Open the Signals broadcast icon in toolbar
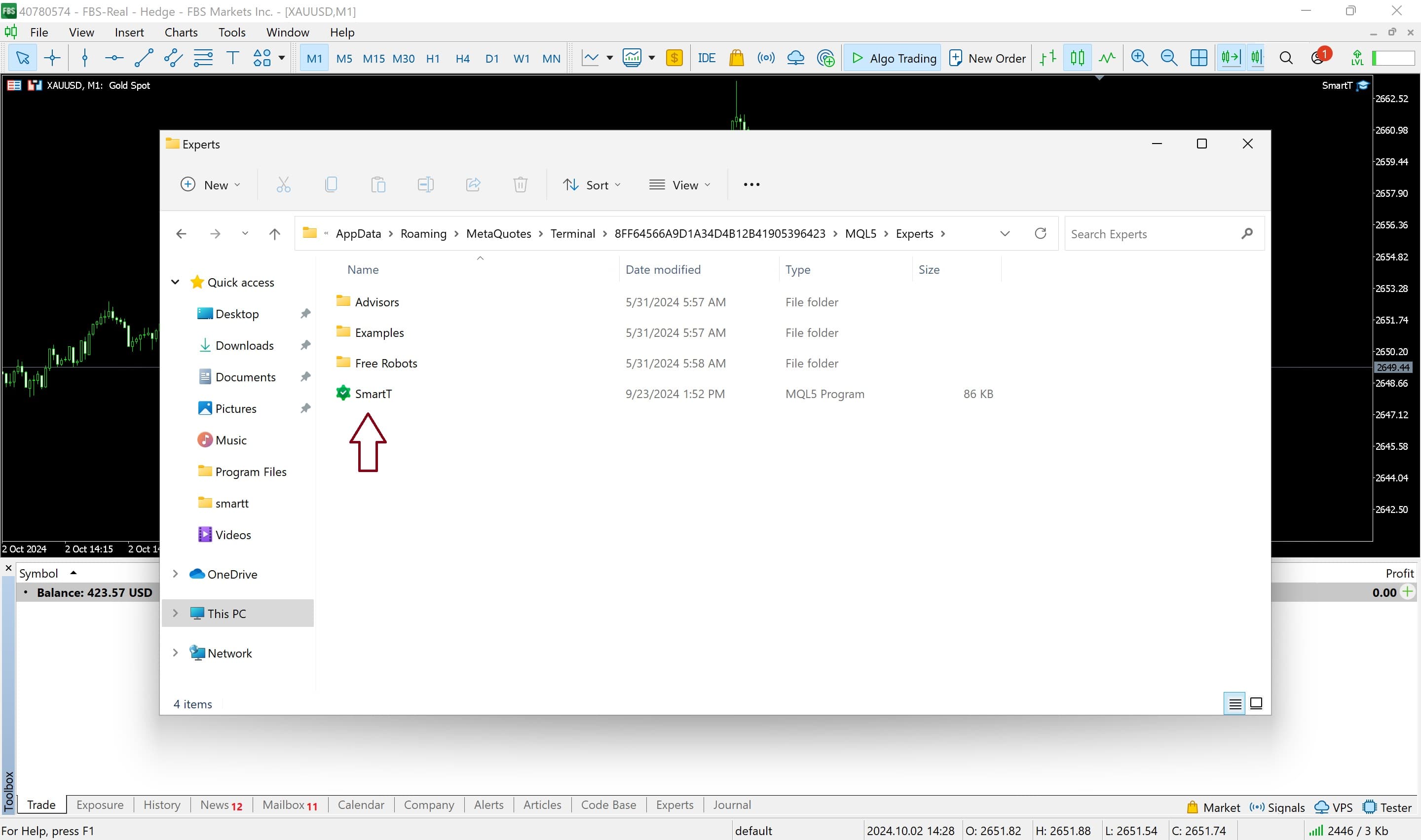The width and height of the screenshot is (1421, 840). tap(766, 58)
